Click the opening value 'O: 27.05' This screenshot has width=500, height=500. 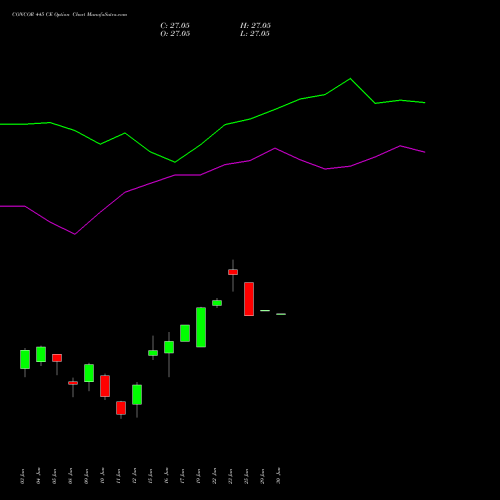(x=175, y=34)
